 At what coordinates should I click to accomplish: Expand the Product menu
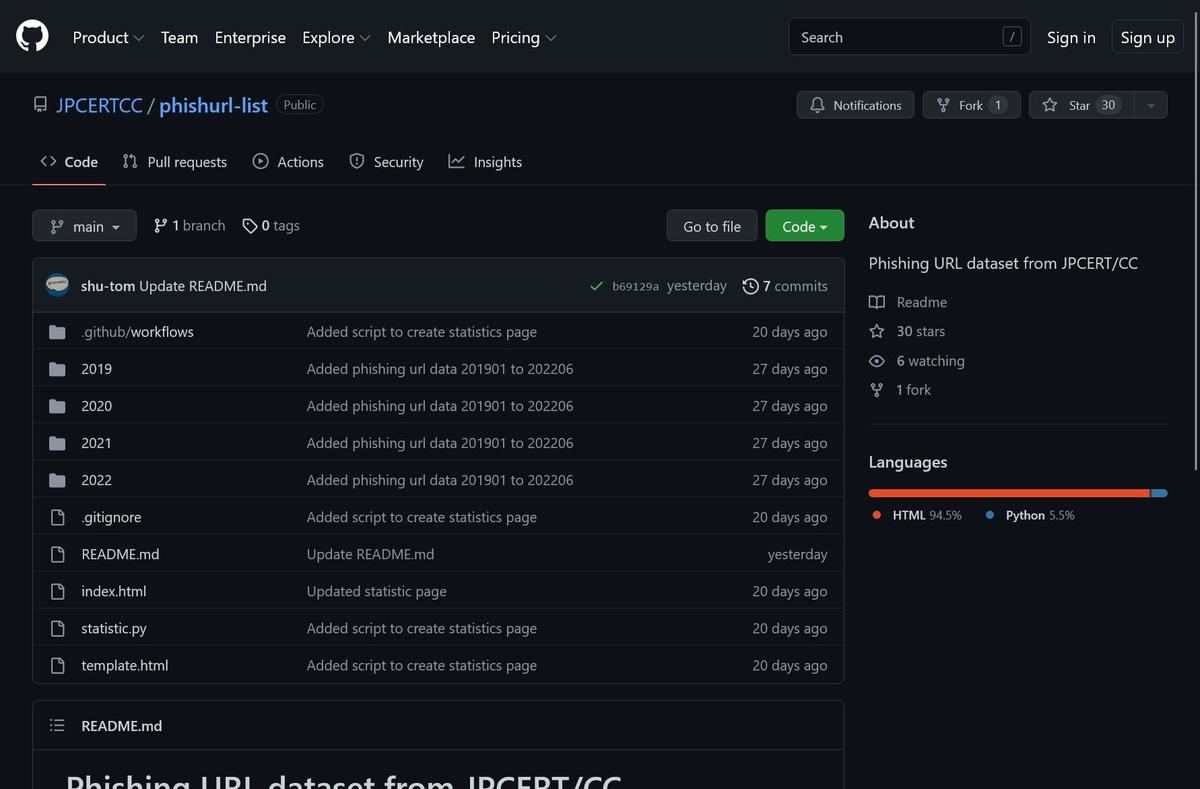(108, 37)
